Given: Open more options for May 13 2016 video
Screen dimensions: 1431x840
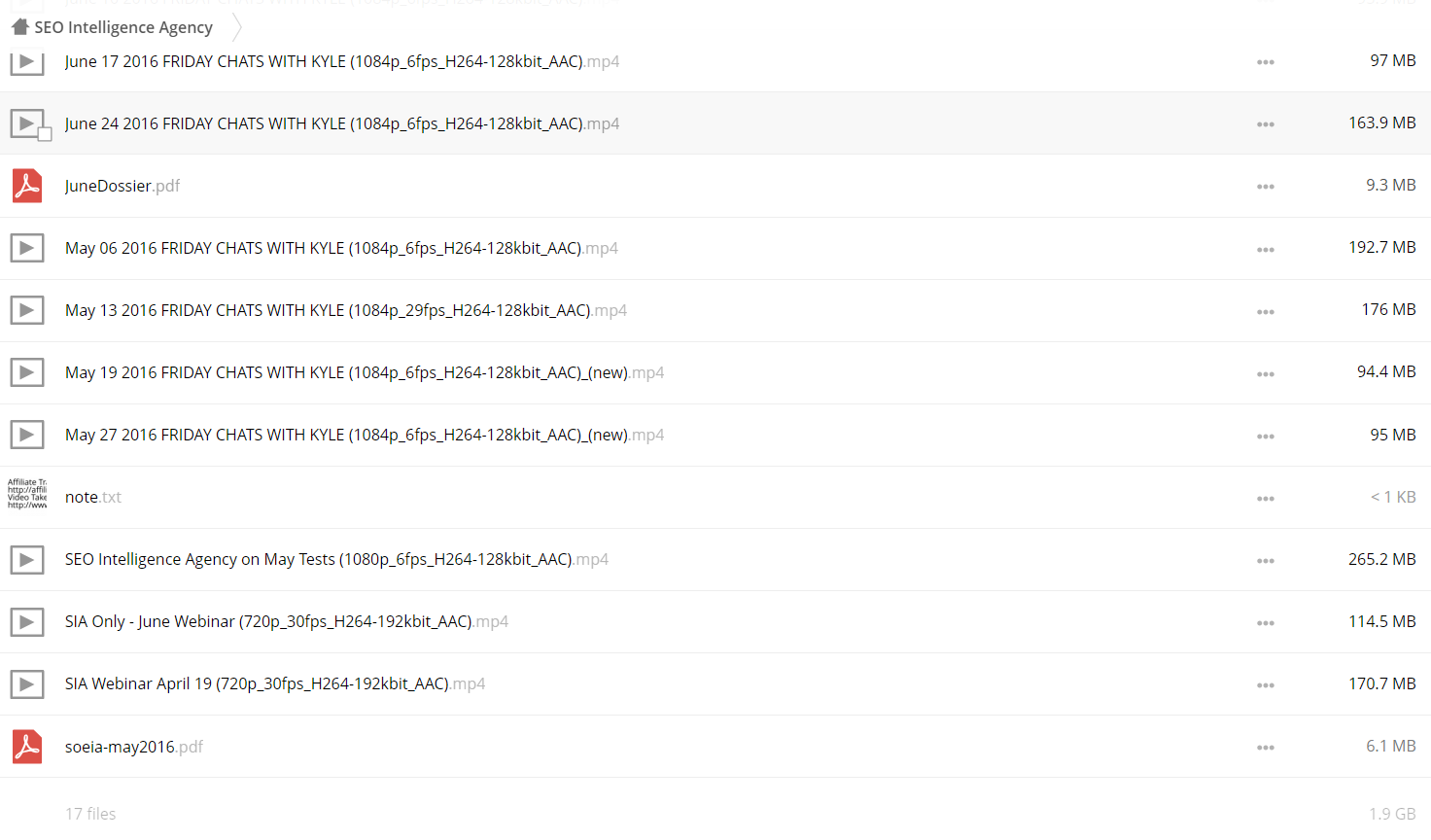Looking at the screenshot, I should (x=1265, y=312).
